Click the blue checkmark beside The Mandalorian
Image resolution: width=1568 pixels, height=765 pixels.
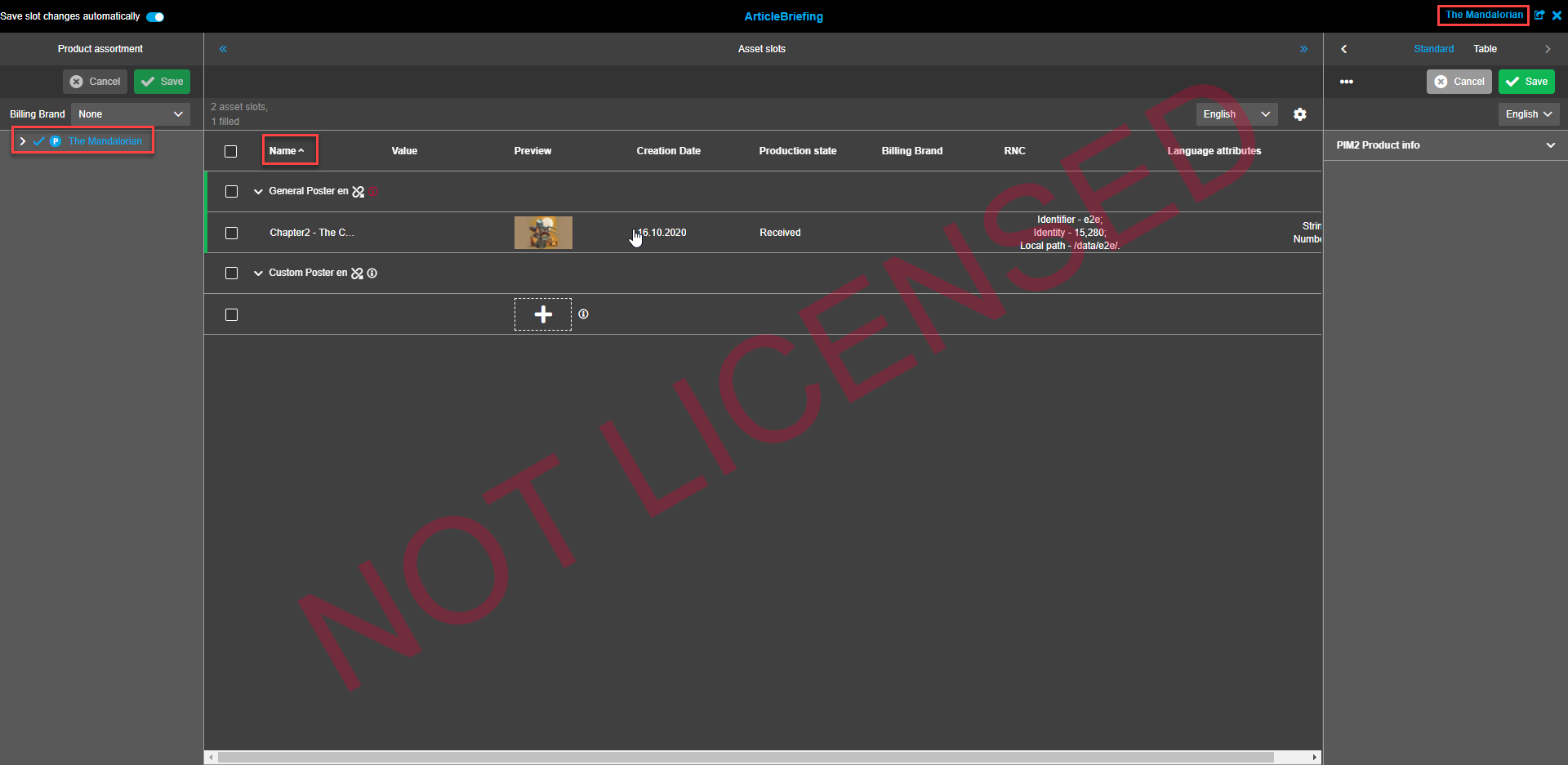pyautogui.click(x=39, y=141)
